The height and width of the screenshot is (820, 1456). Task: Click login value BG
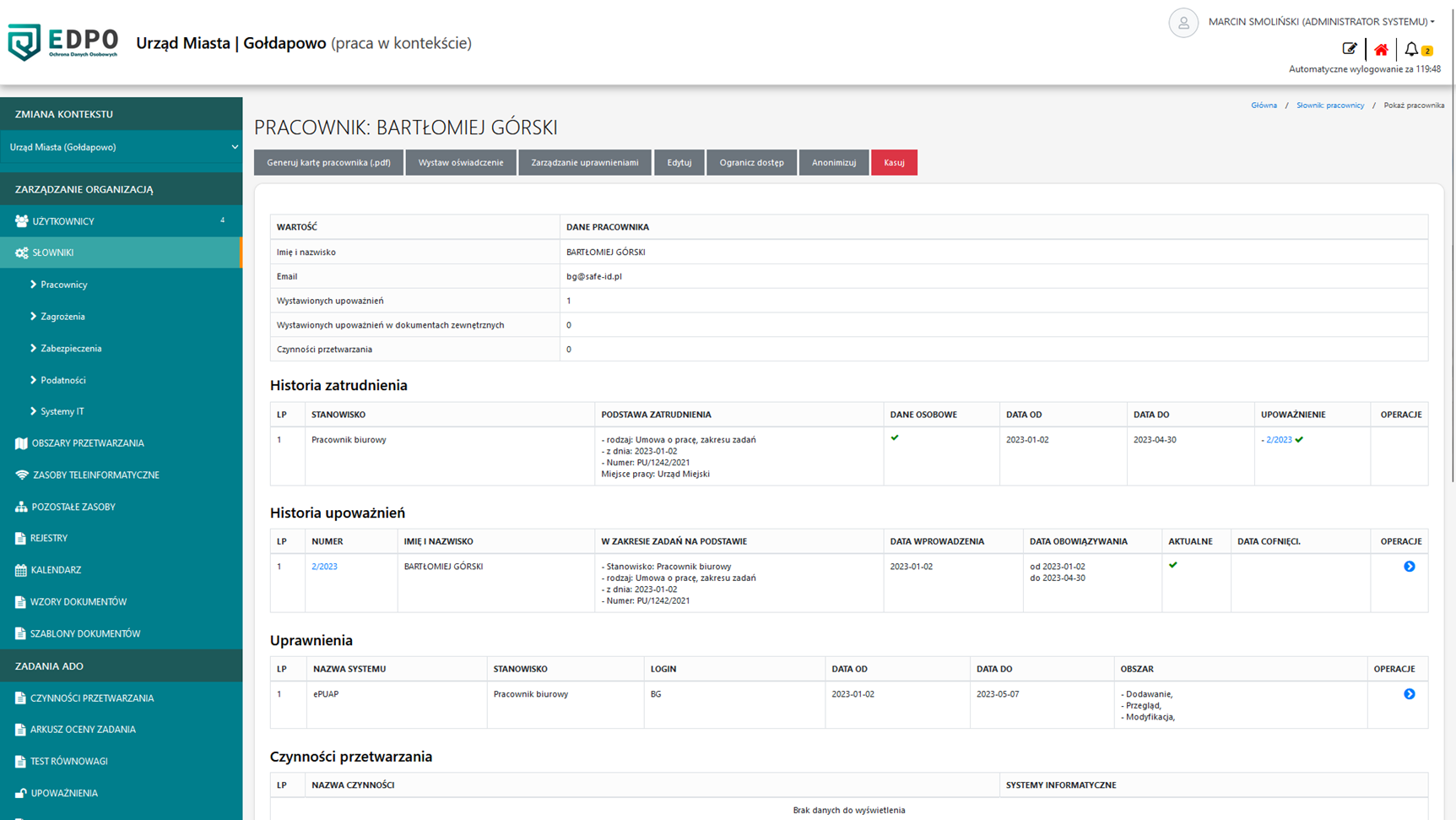[x=656, y=694]
